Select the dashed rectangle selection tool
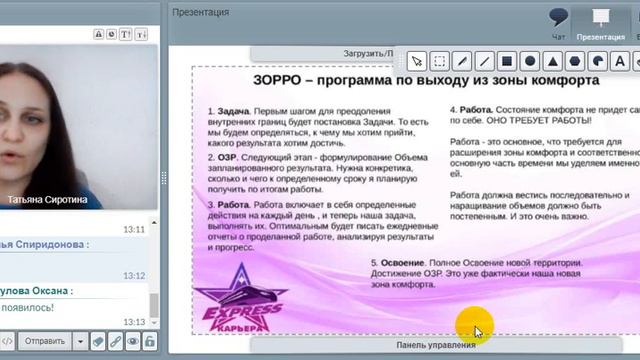Image resolution: width=640 pixels, height=360 pixels. (440, 61)
